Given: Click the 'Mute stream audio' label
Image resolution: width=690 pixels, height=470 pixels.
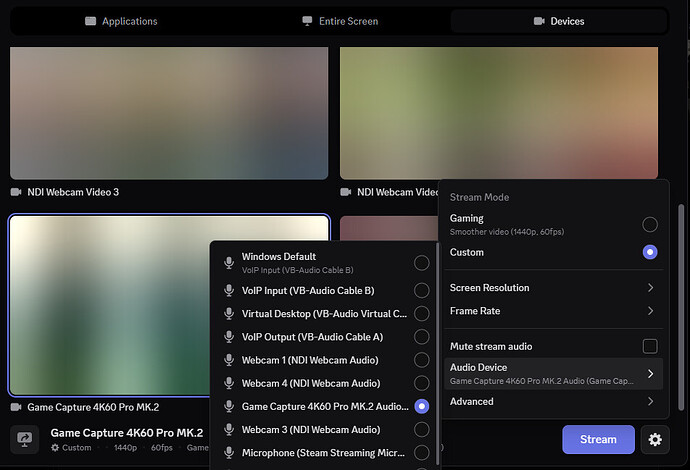Looking at the screenshot, I should pos(491,346).
